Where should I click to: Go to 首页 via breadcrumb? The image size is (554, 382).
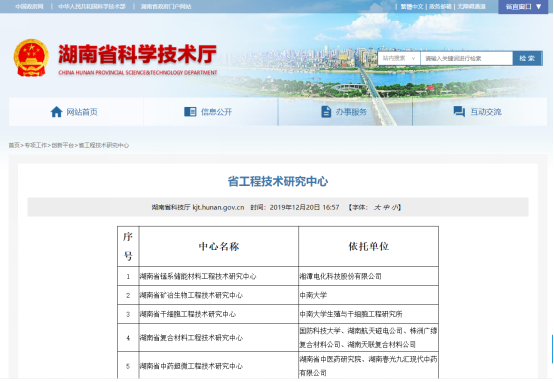(x=14, y=145)
